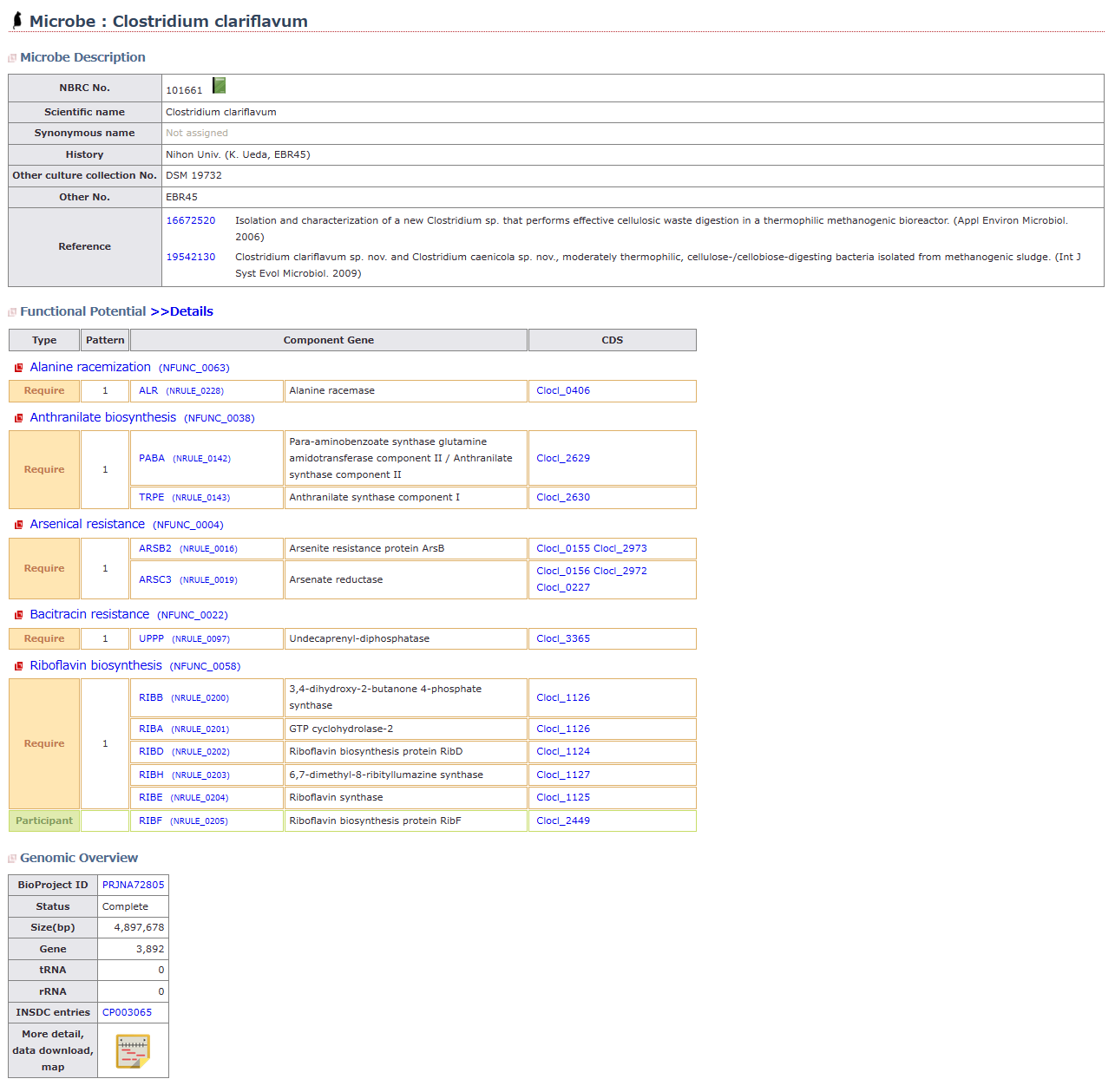Click the microbe icon in page title
The width and height of the screenshot is (1115, 1092).
pos(16,20)
